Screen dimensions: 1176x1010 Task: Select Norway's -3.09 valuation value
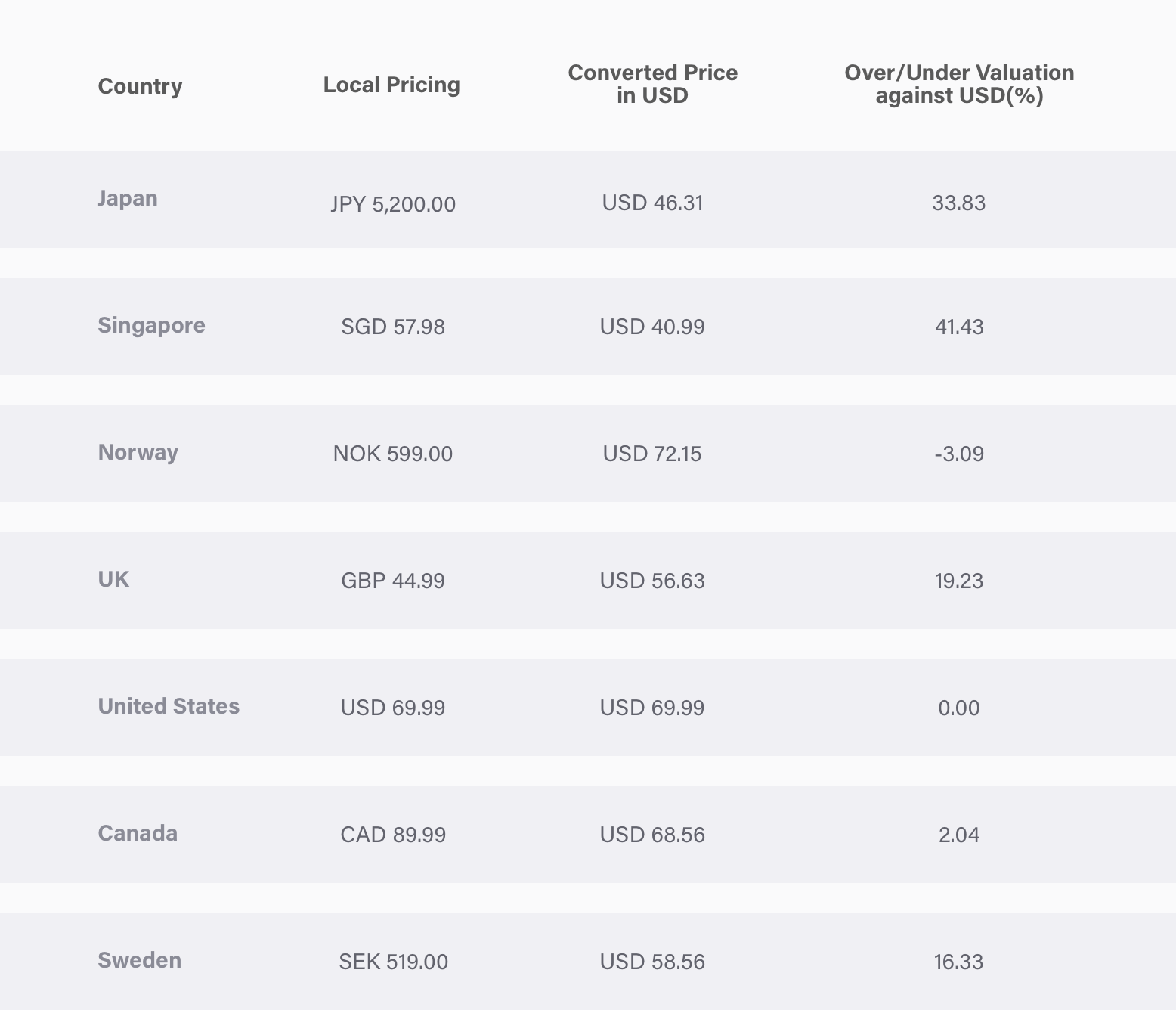coord(959,454)
